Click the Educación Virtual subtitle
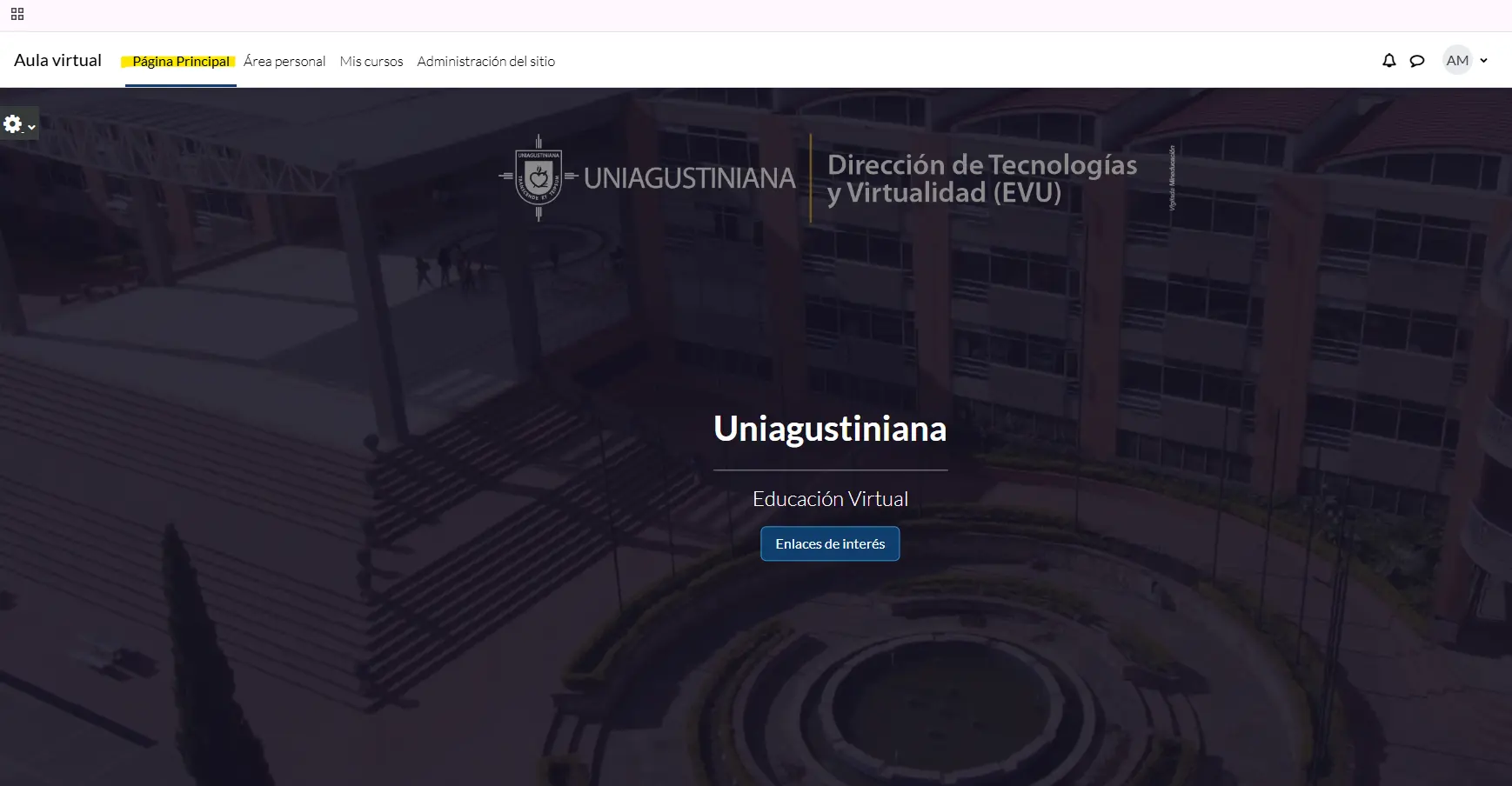1512x786 pixels. point(830,499)
